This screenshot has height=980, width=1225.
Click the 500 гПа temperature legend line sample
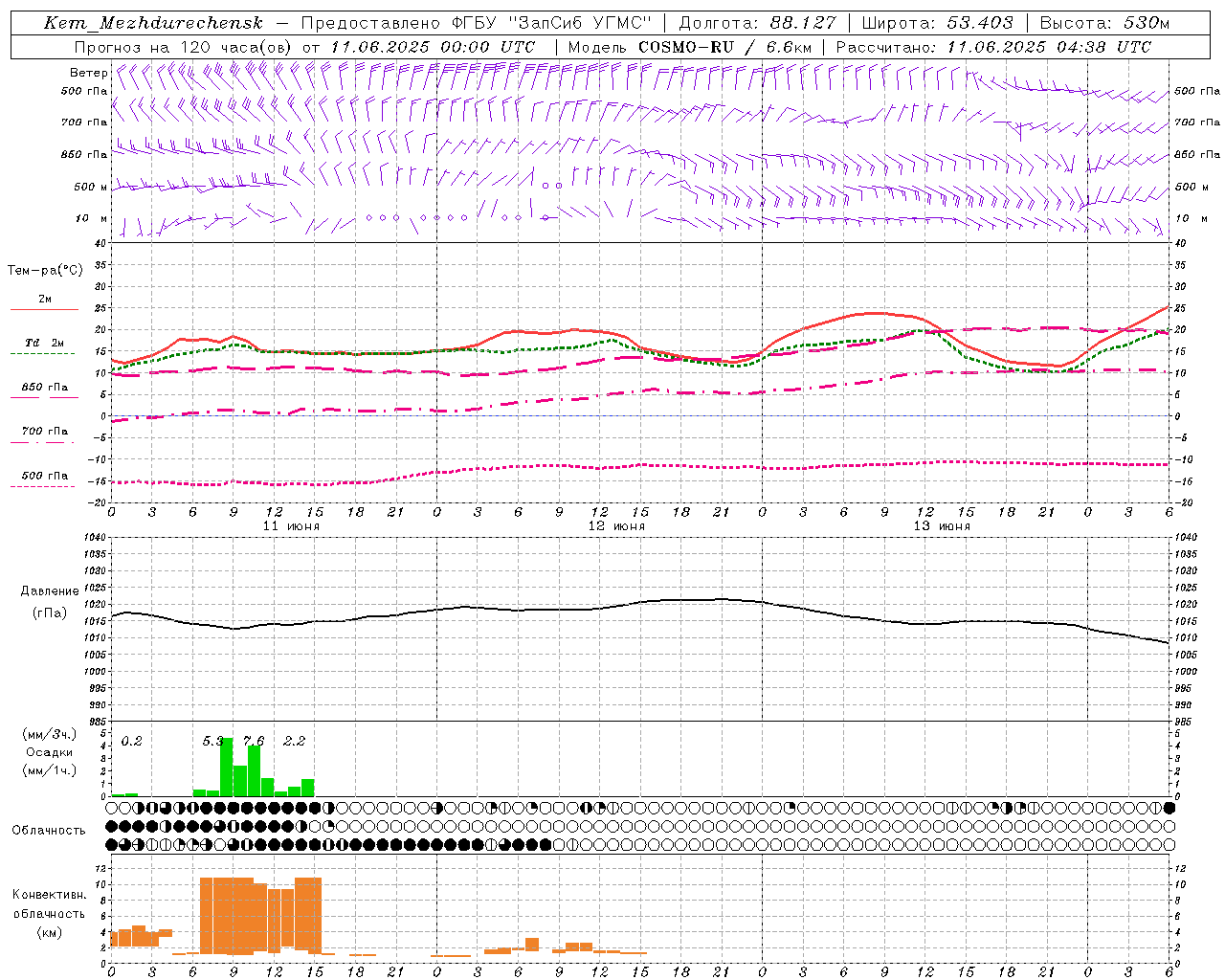[42, 487]
